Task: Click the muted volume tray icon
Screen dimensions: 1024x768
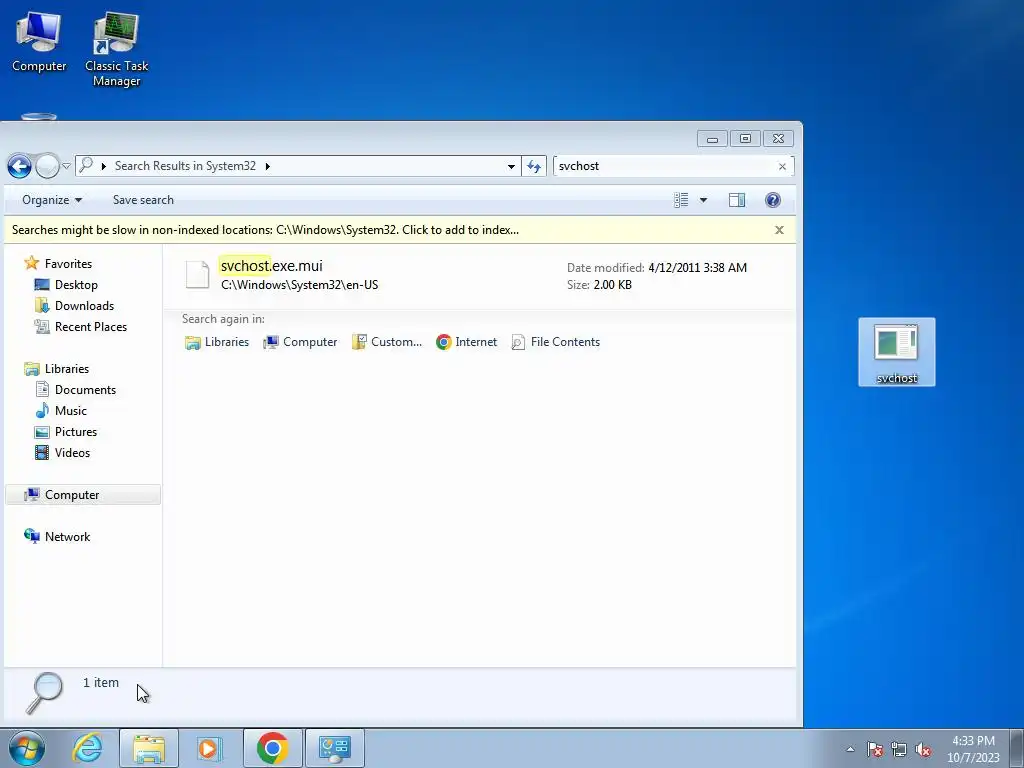Action: click(x=923, y=749)
